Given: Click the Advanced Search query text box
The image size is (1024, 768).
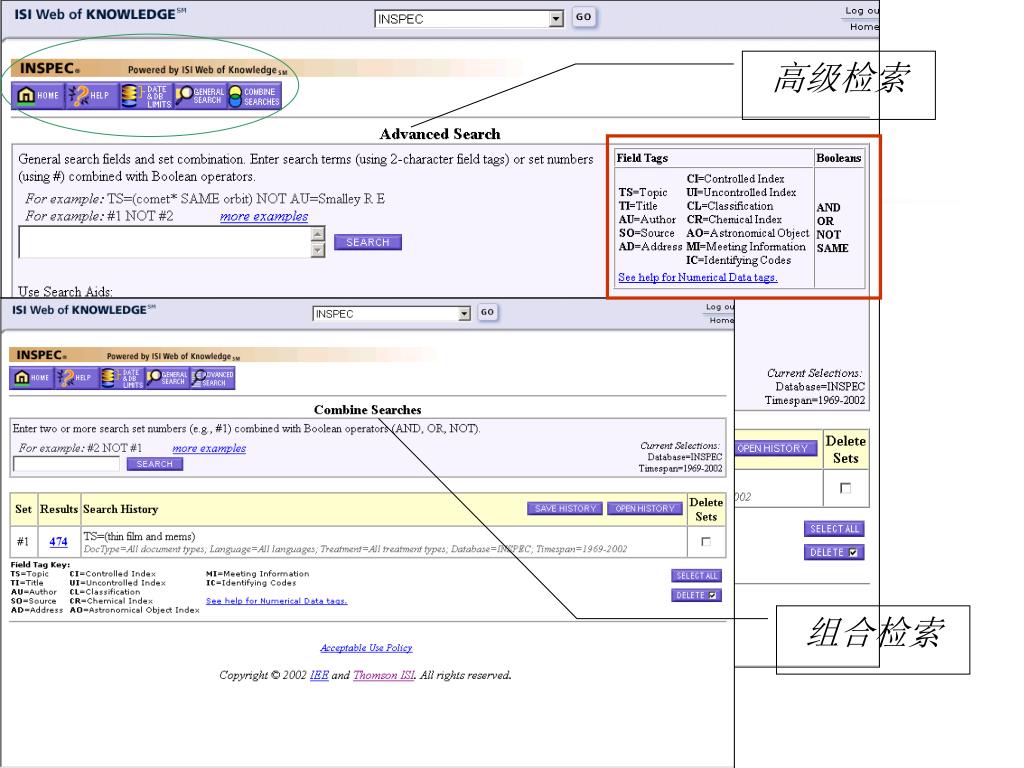Looking at the screenshot, I should (x=165, y=242).
